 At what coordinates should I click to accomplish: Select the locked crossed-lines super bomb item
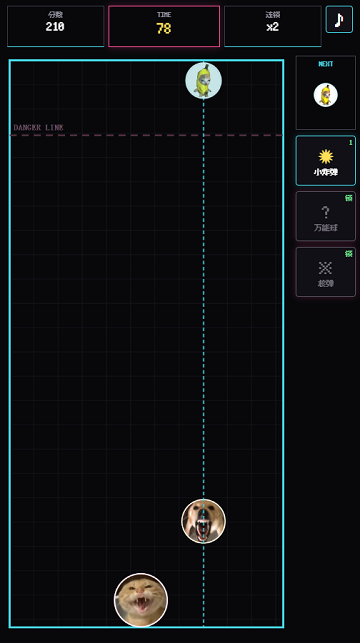pos(326,272)
